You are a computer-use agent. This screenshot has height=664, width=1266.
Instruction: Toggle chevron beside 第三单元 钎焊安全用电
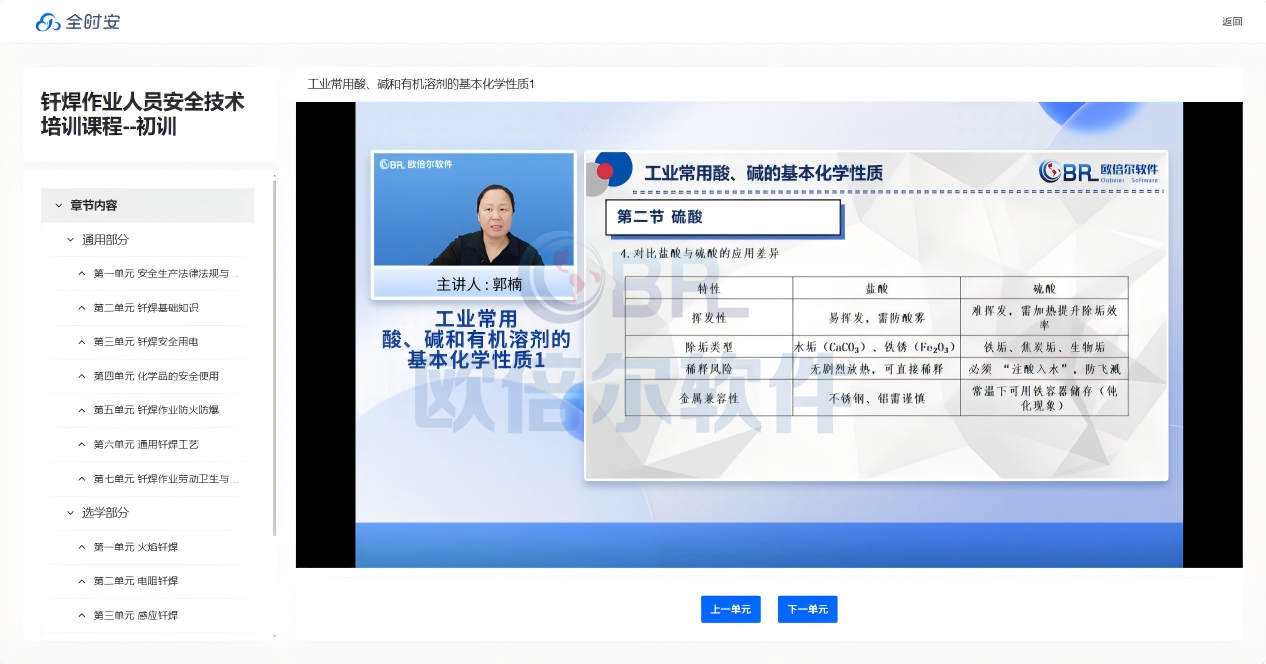(x=82, y=342)
